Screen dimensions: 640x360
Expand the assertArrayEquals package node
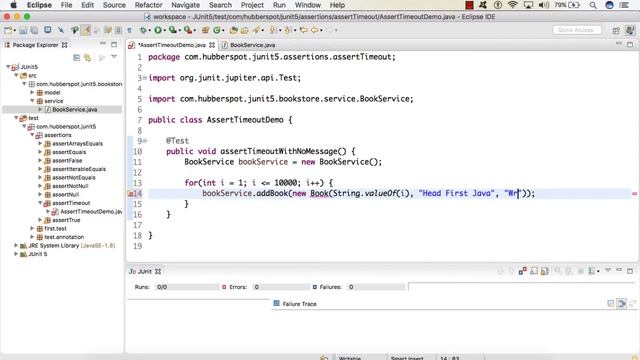40,144
